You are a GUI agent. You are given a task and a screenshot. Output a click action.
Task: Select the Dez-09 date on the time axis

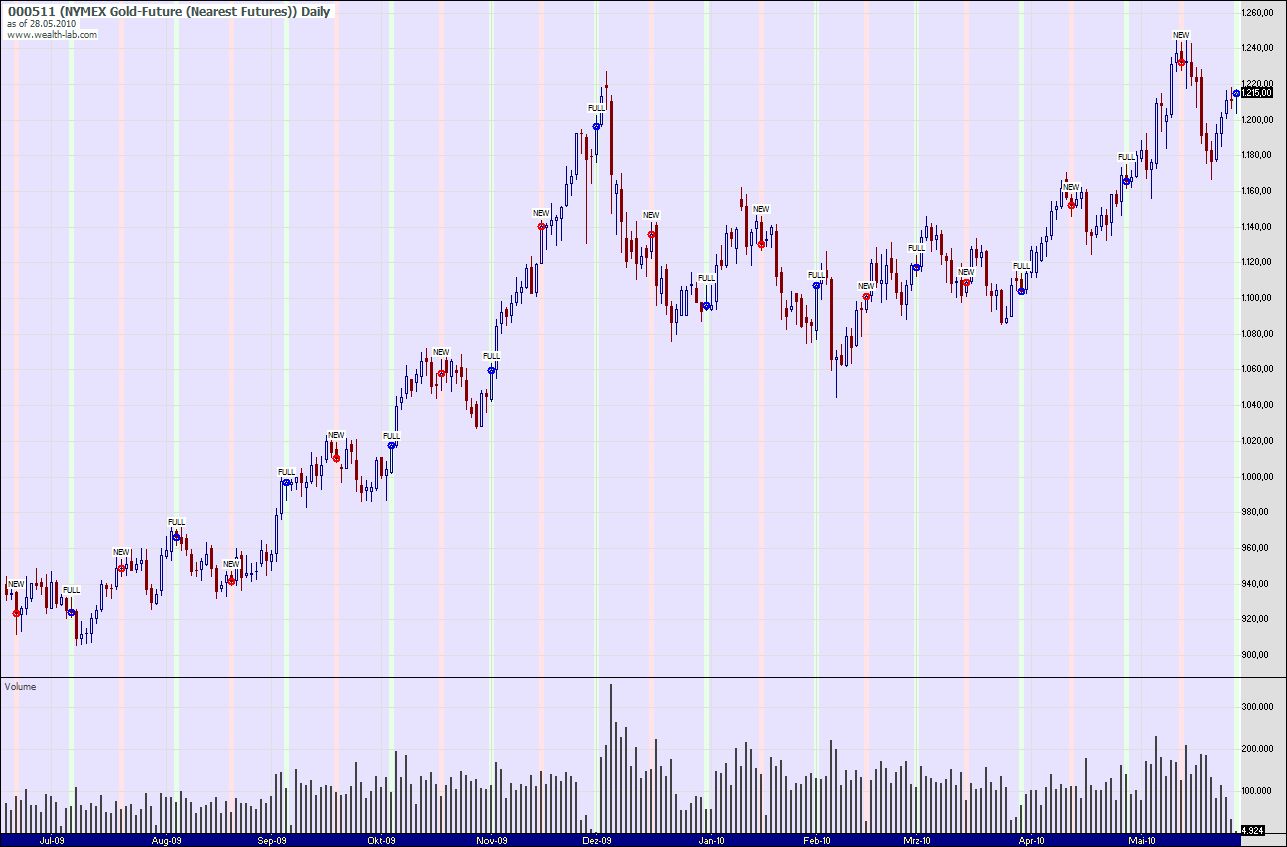[x=598, y=840]
